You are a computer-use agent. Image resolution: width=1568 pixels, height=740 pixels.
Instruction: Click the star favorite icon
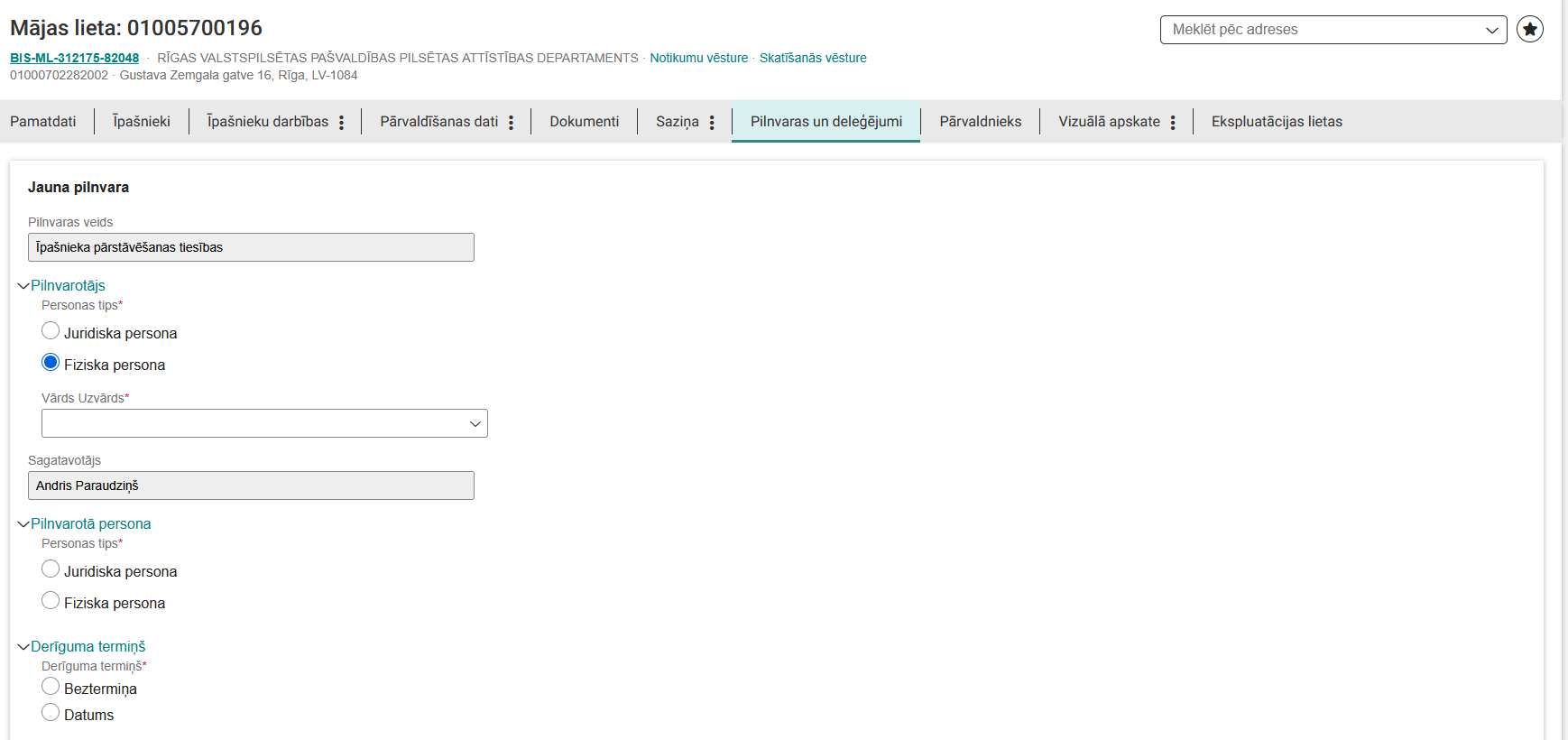coord(1529,30)
